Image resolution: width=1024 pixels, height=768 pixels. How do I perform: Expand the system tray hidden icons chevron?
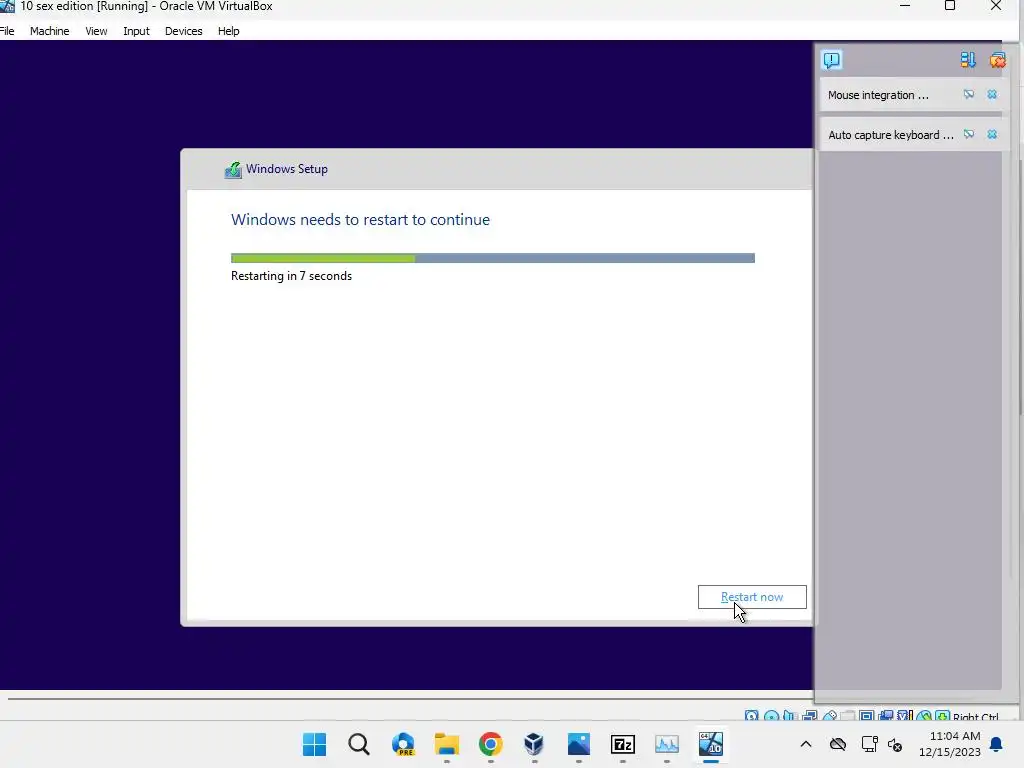(x=806, y=744)
